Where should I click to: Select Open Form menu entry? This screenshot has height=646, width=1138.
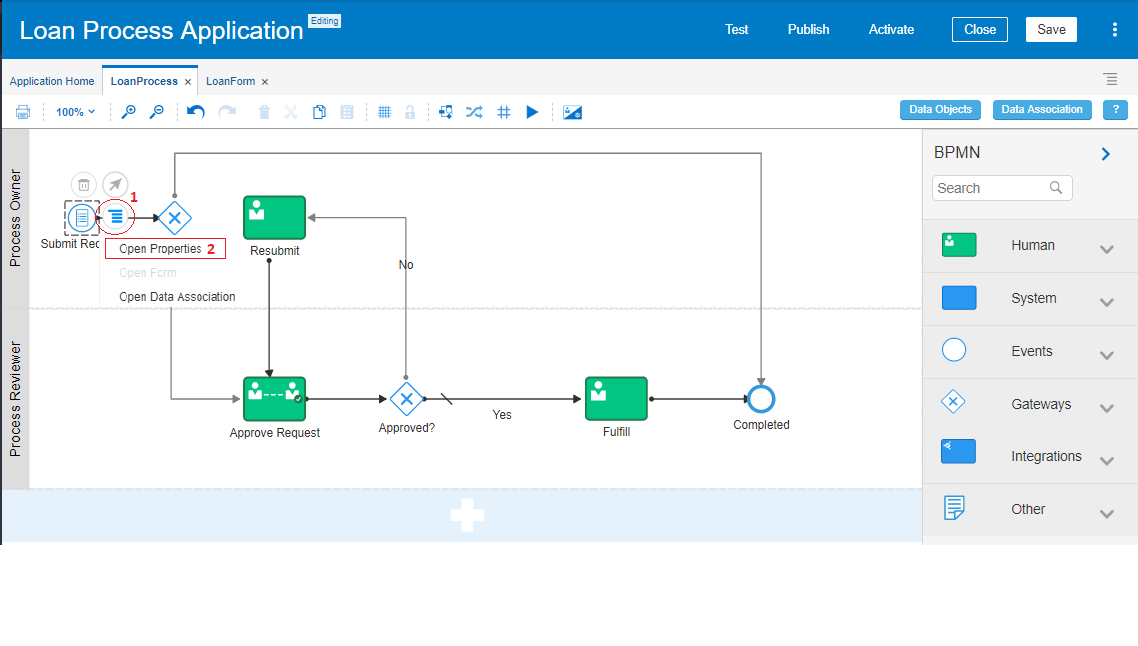click(147, 273)
